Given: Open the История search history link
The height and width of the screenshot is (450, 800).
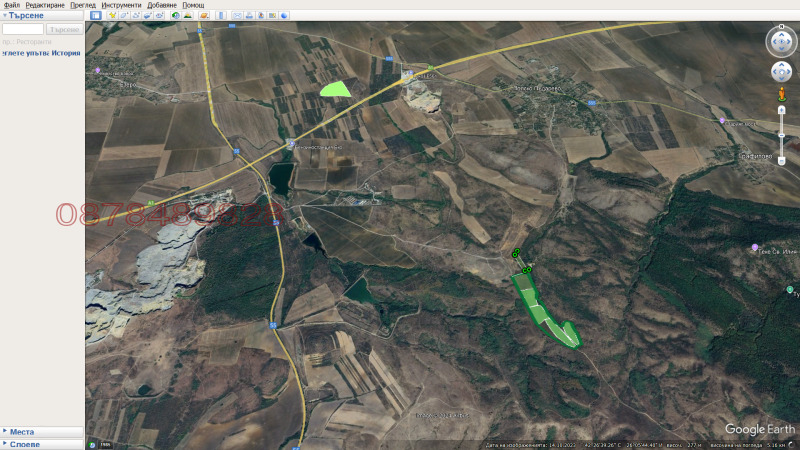Looking at the screenshot, I should pyautogui.click(x=66, y=52).
